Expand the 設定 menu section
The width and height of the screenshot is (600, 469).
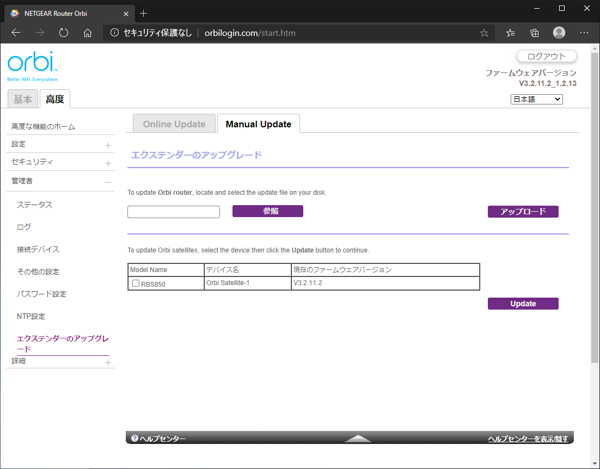108,145
